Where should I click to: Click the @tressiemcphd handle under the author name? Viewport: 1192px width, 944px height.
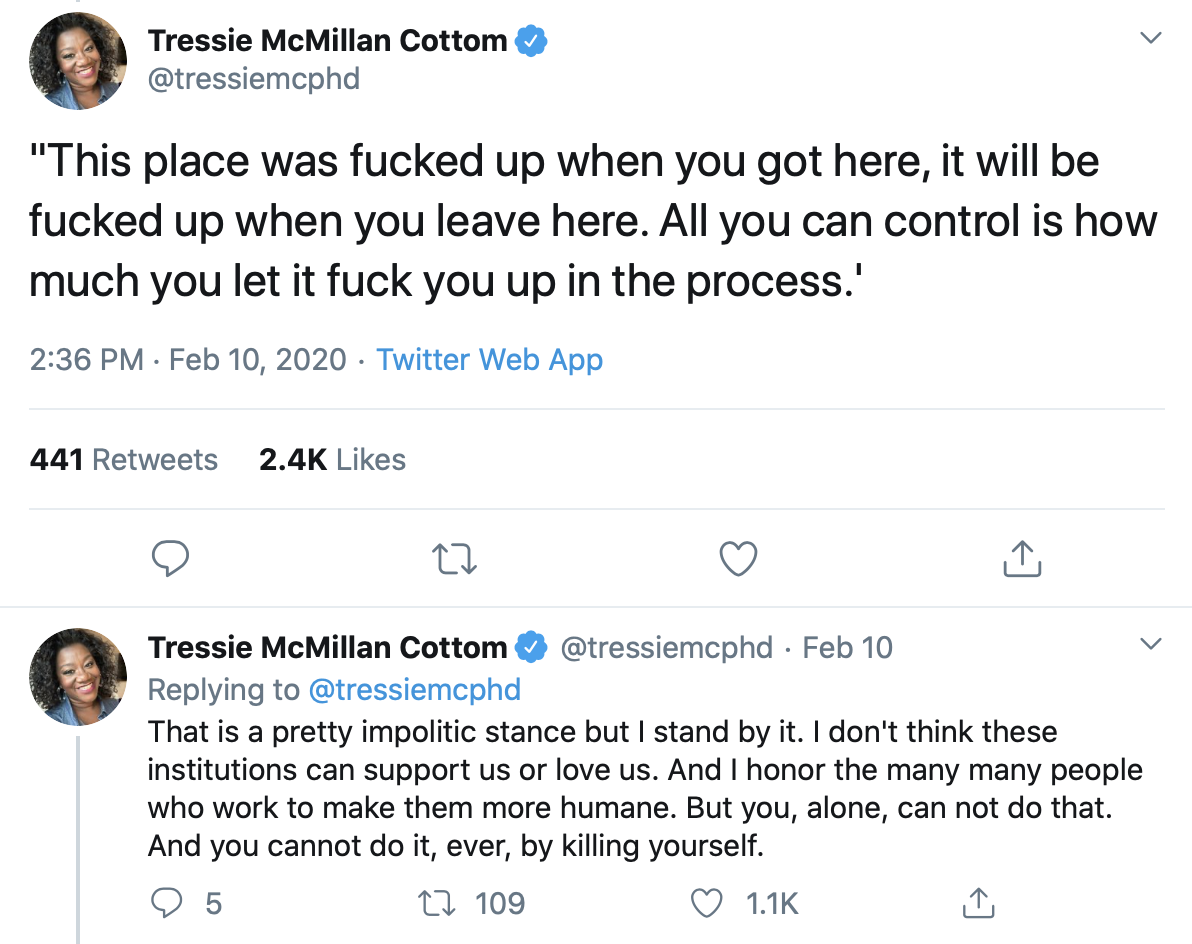pos(254,79)
